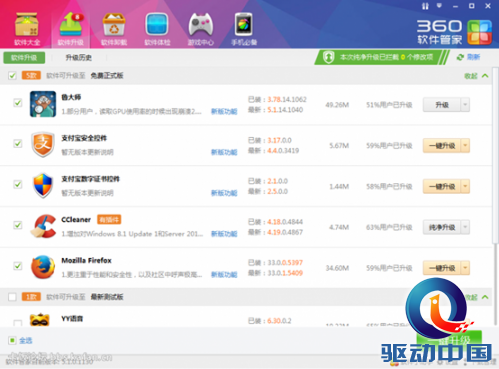Click the YY语音 app icon

pos(40,319)
